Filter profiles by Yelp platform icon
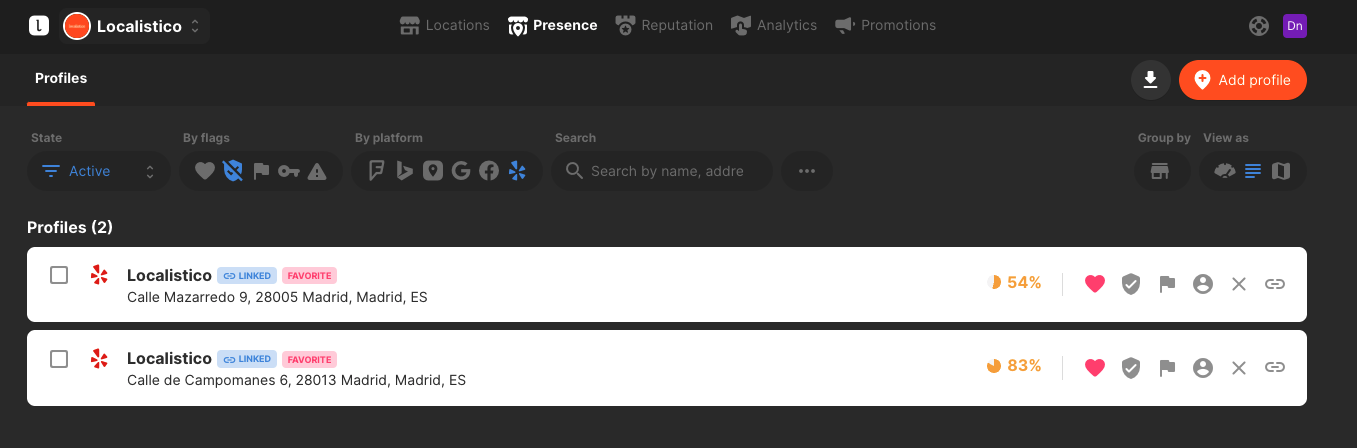Viewport: 1357px width, 448px height. 517,171
